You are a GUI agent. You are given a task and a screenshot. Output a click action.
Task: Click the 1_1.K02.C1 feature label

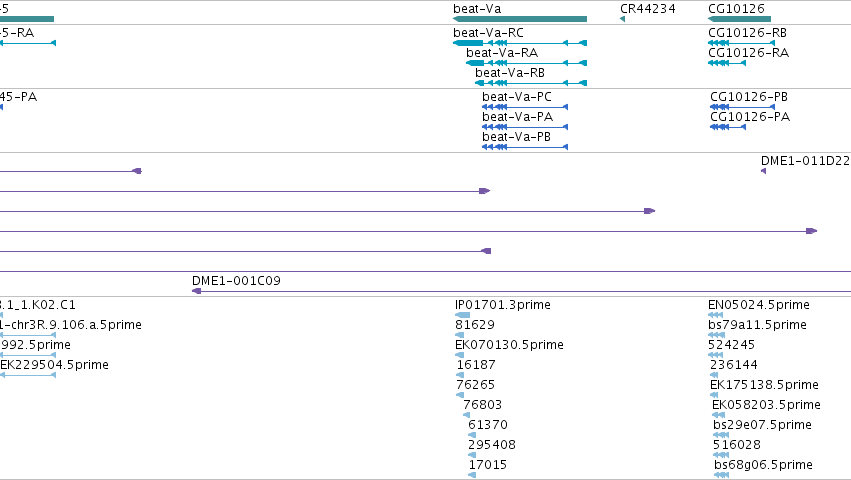38,305
